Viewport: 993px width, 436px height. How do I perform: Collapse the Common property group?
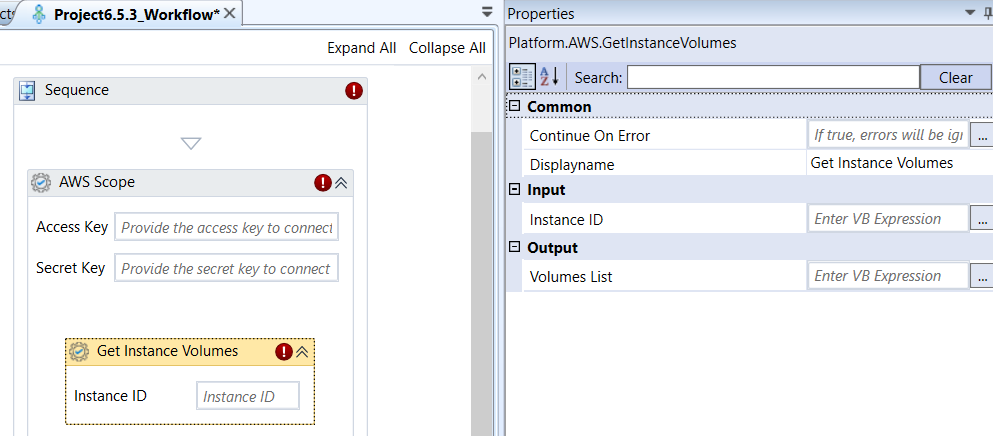click(515, 106)
